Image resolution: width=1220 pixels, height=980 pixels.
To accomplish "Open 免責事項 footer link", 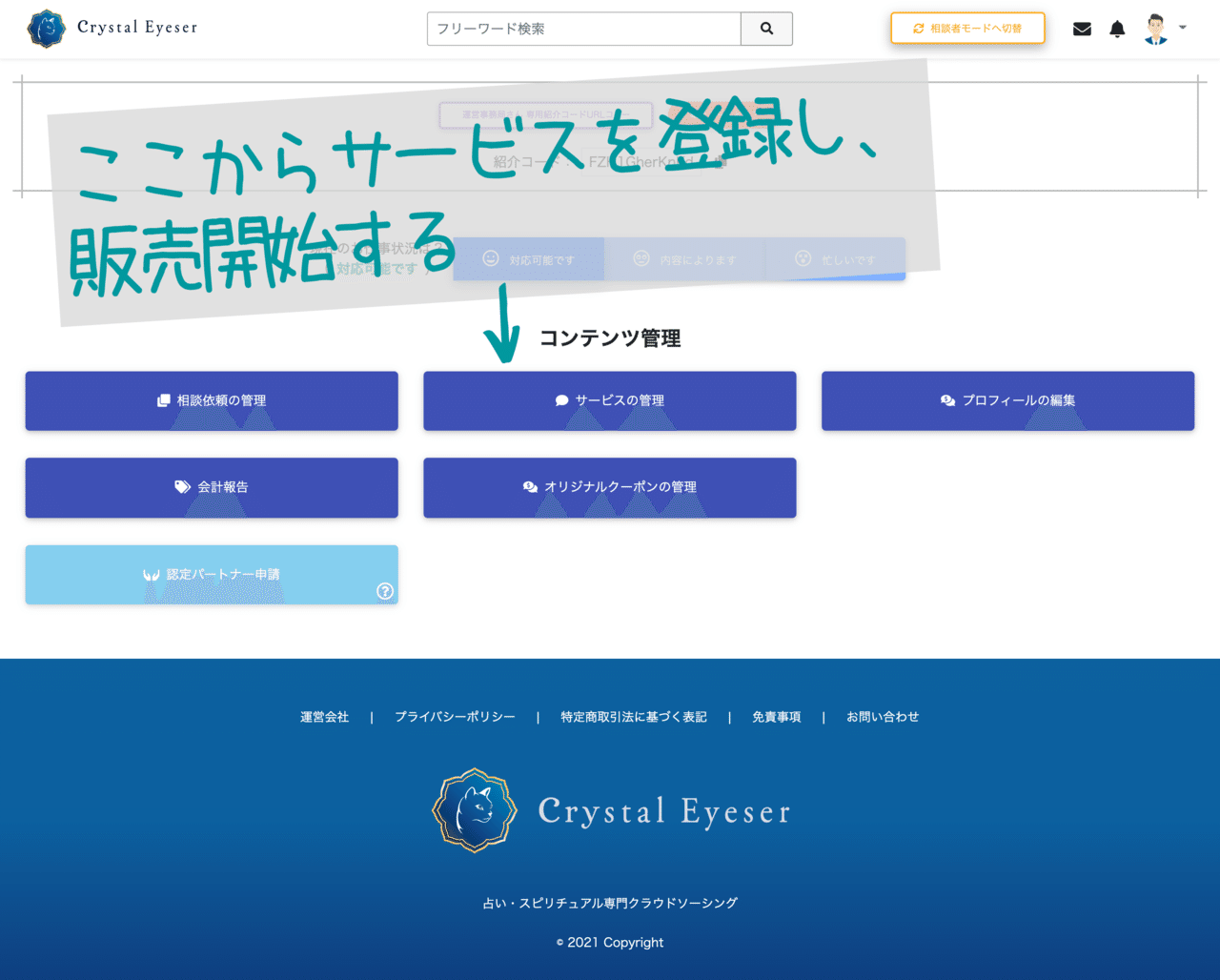I will click(776, 717).
